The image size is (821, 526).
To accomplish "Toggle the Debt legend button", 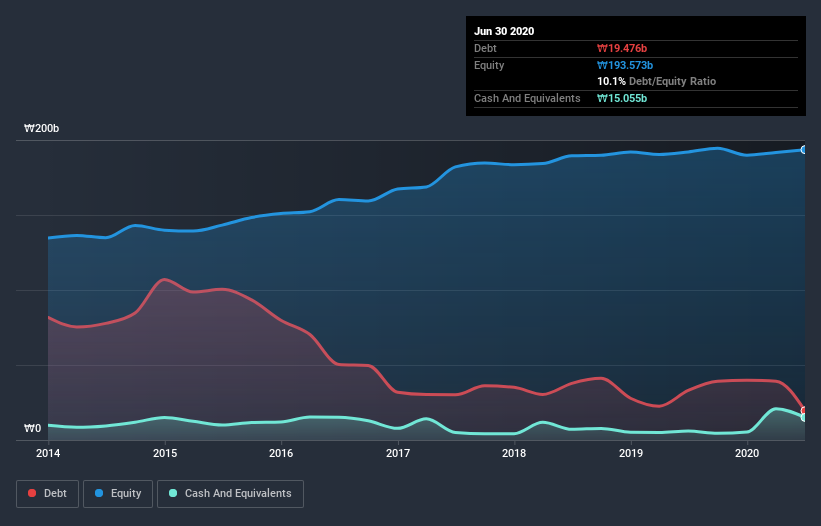I will pos(47,494).
